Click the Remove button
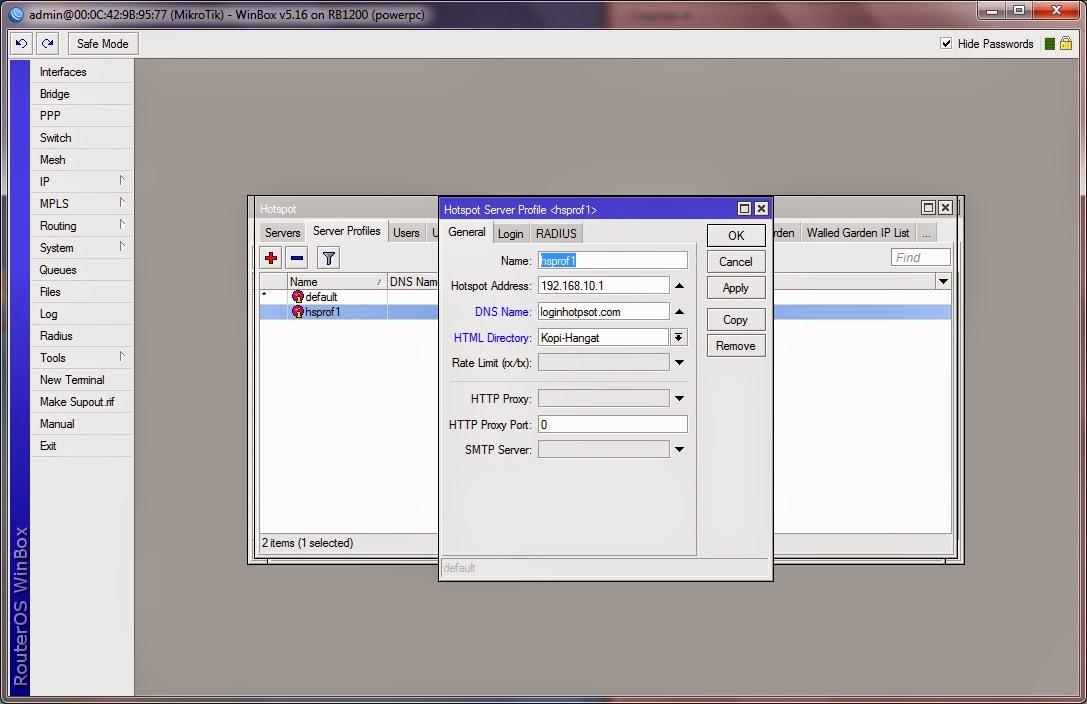 click(x=736, y=346)
